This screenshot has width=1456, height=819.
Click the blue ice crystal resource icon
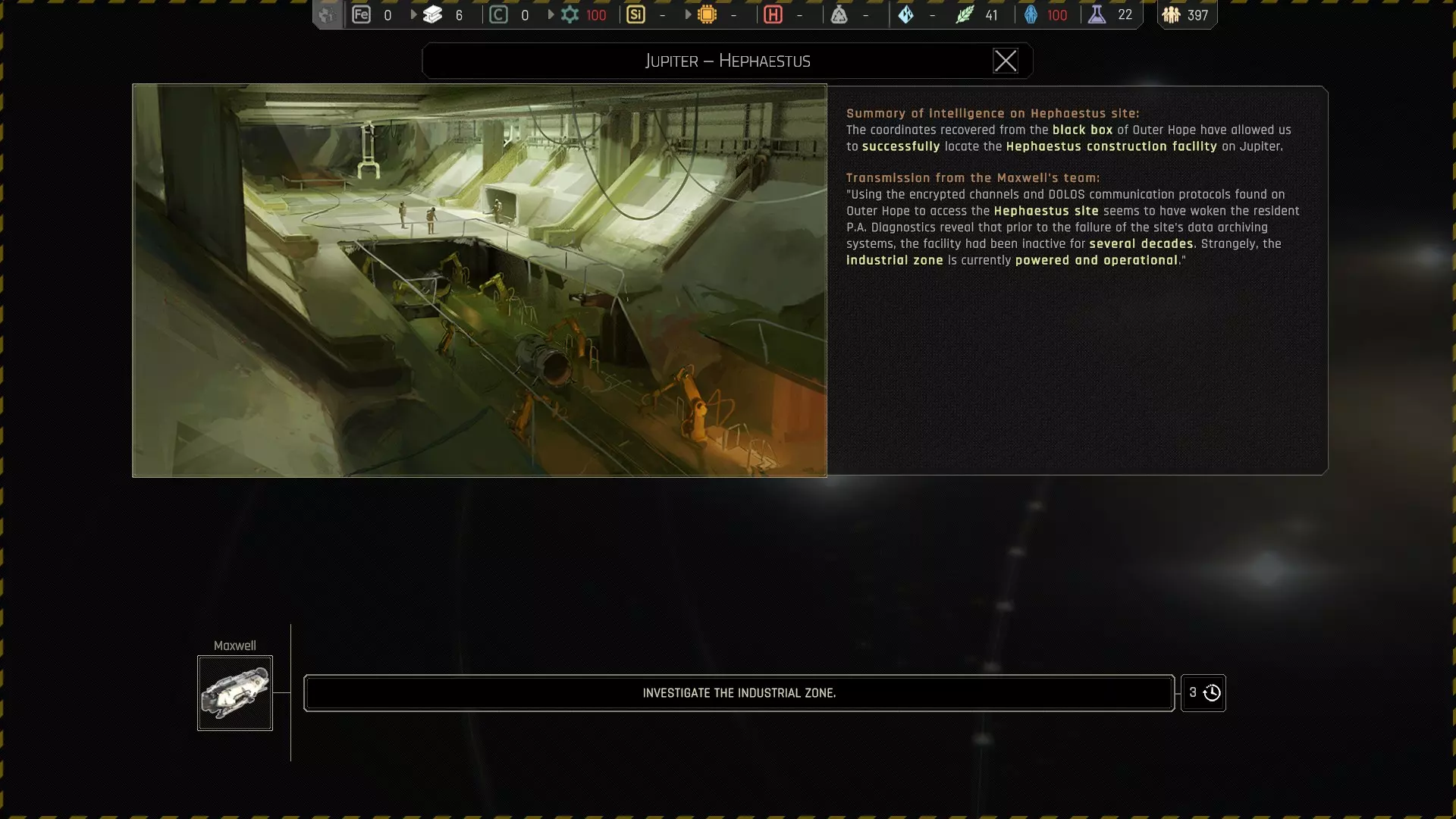click(905, 14)
